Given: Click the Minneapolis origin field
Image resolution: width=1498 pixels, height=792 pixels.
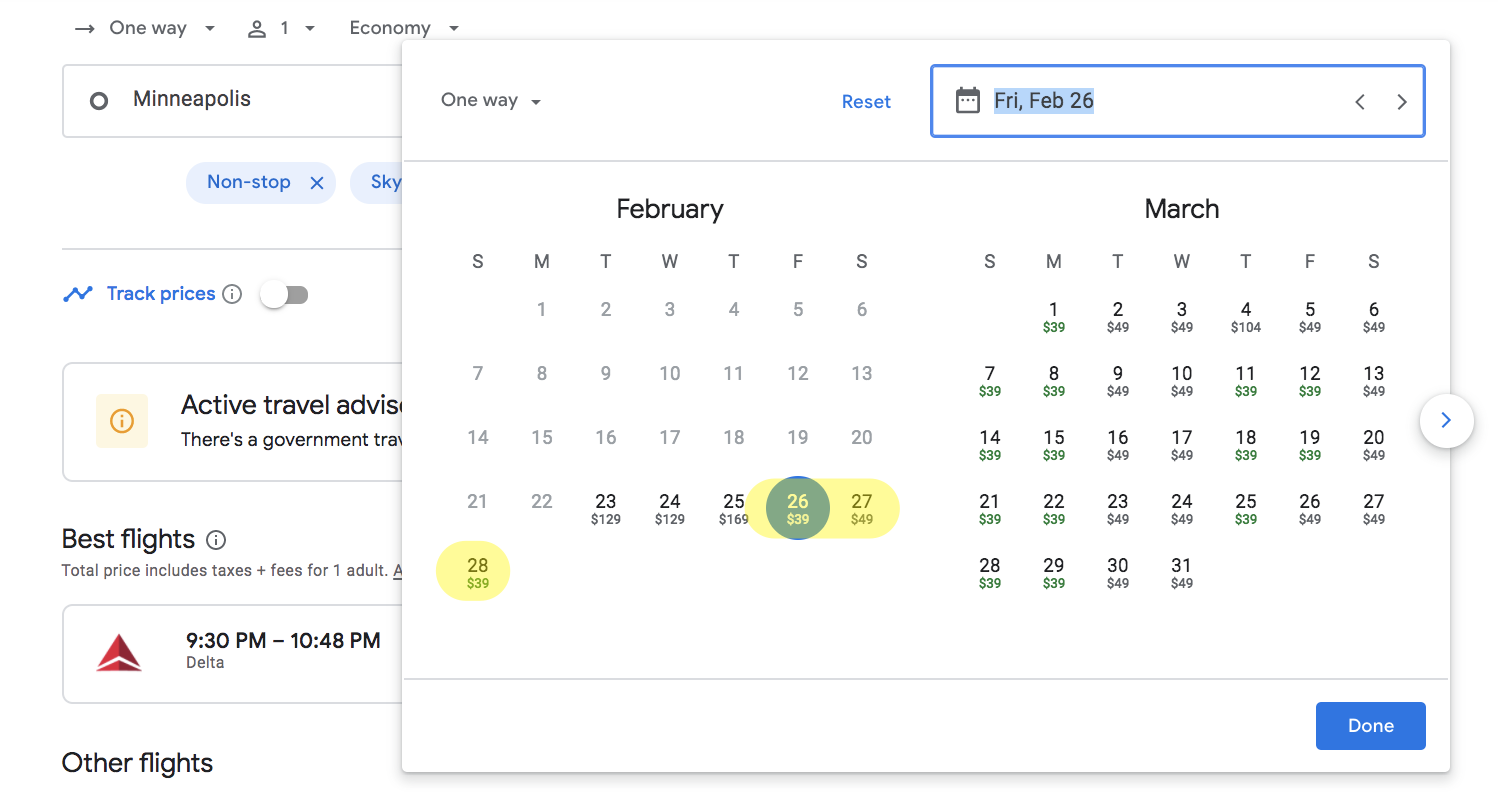Looking at the screenshot, I should click(x=232, y=101).
